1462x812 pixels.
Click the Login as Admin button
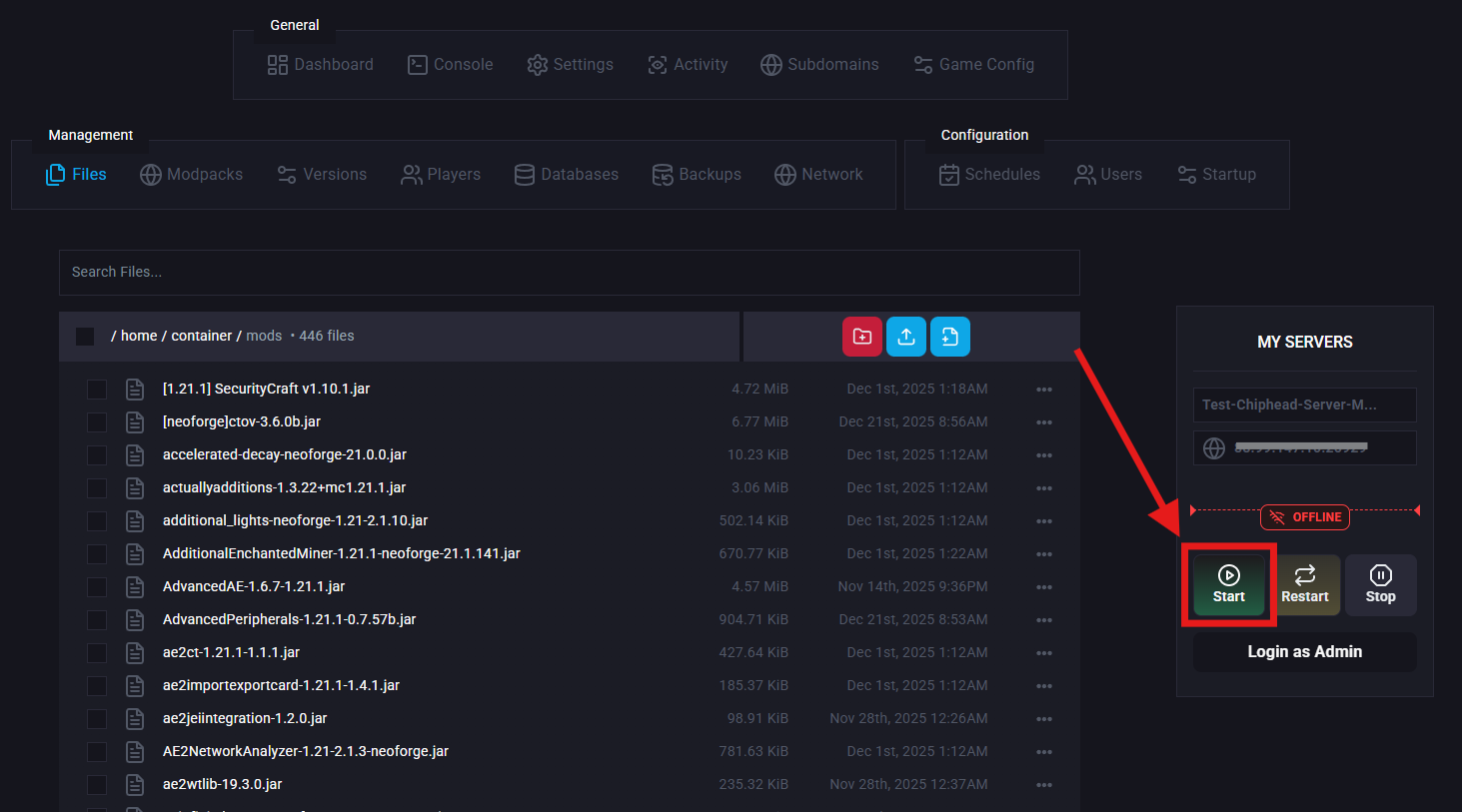coord(1305,652)
